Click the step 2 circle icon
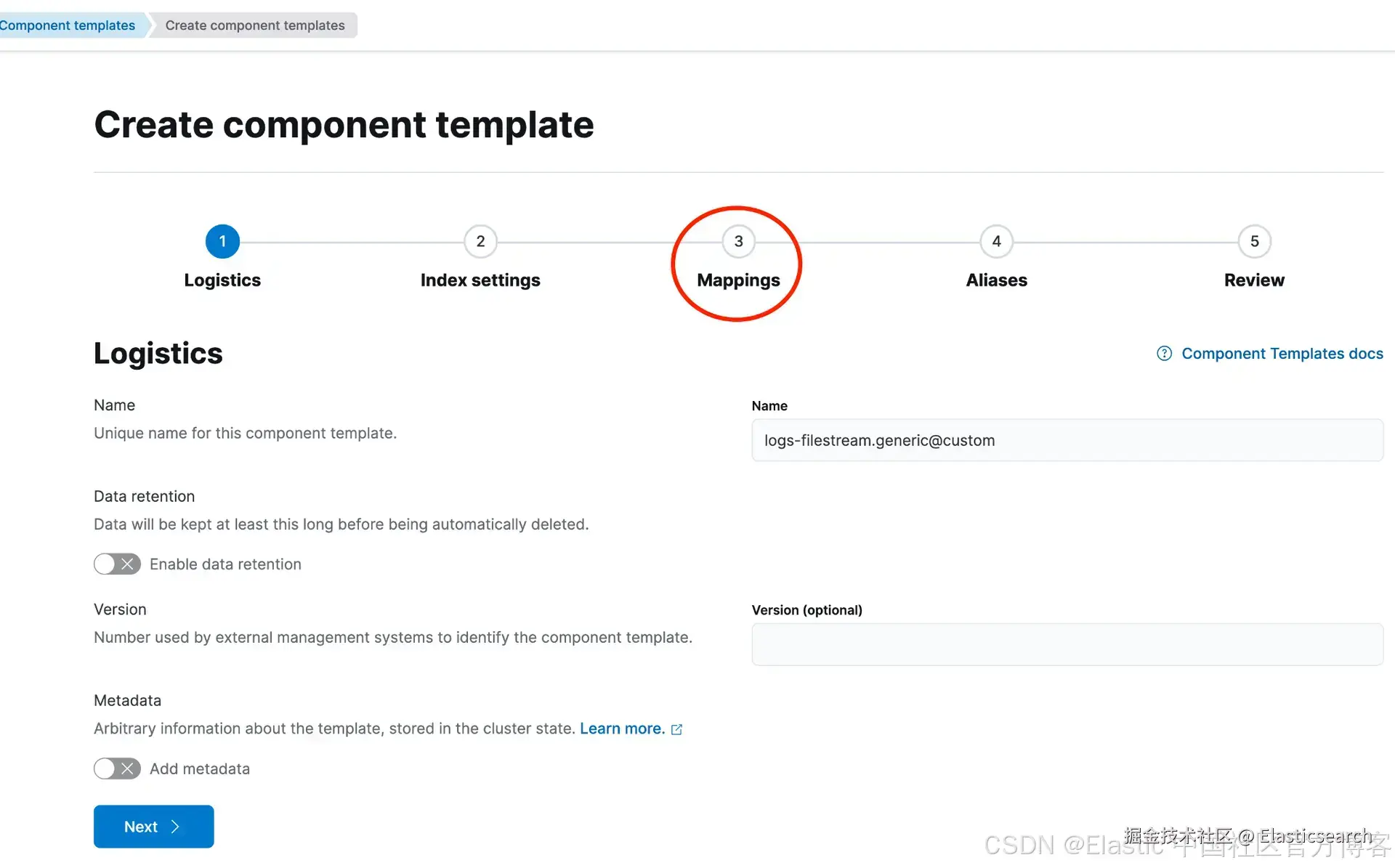Screen dimensions: 1395x868 click(480, 241)
